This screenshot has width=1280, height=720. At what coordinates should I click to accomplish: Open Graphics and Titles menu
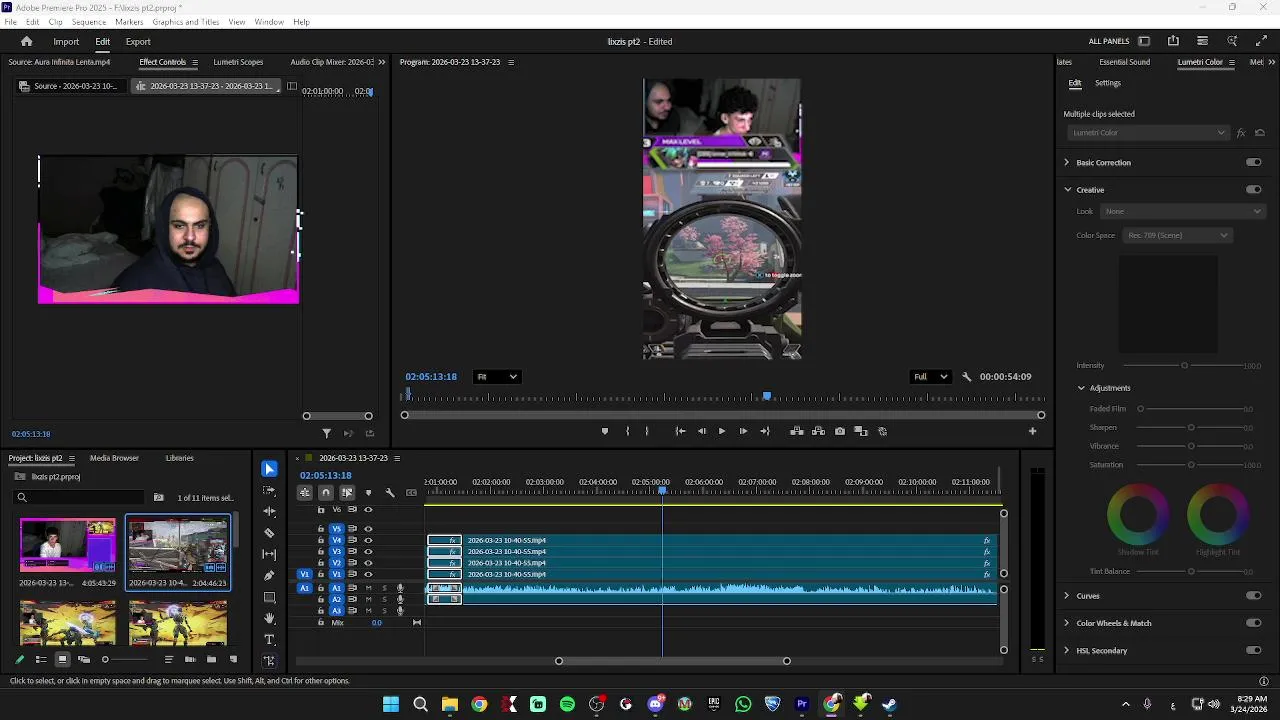[x=186, y=22]
